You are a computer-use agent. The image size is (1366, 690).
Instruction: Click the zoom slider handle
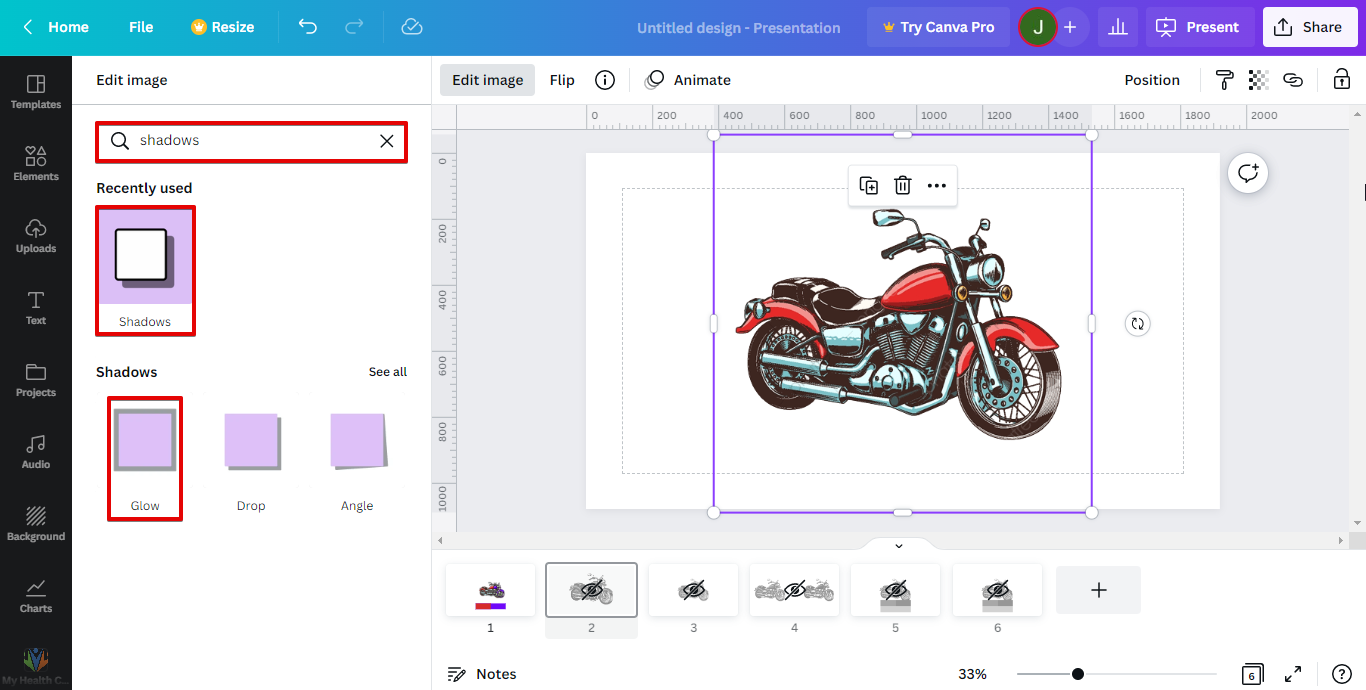[1077, 674]
